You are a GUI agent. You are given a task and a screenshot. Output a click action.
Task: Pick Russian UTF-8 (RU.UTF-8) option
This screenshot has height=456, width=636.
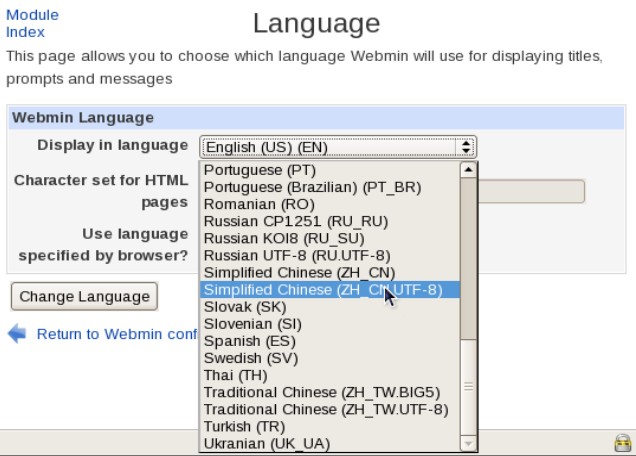330,256
